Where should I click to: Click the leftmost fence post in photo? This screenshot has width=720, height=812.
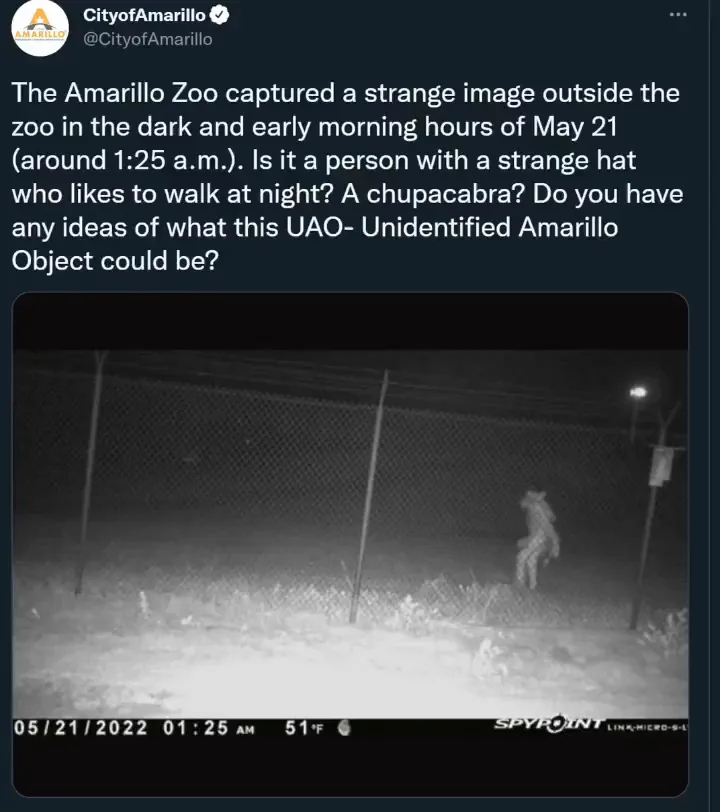[x=90, y=473]
